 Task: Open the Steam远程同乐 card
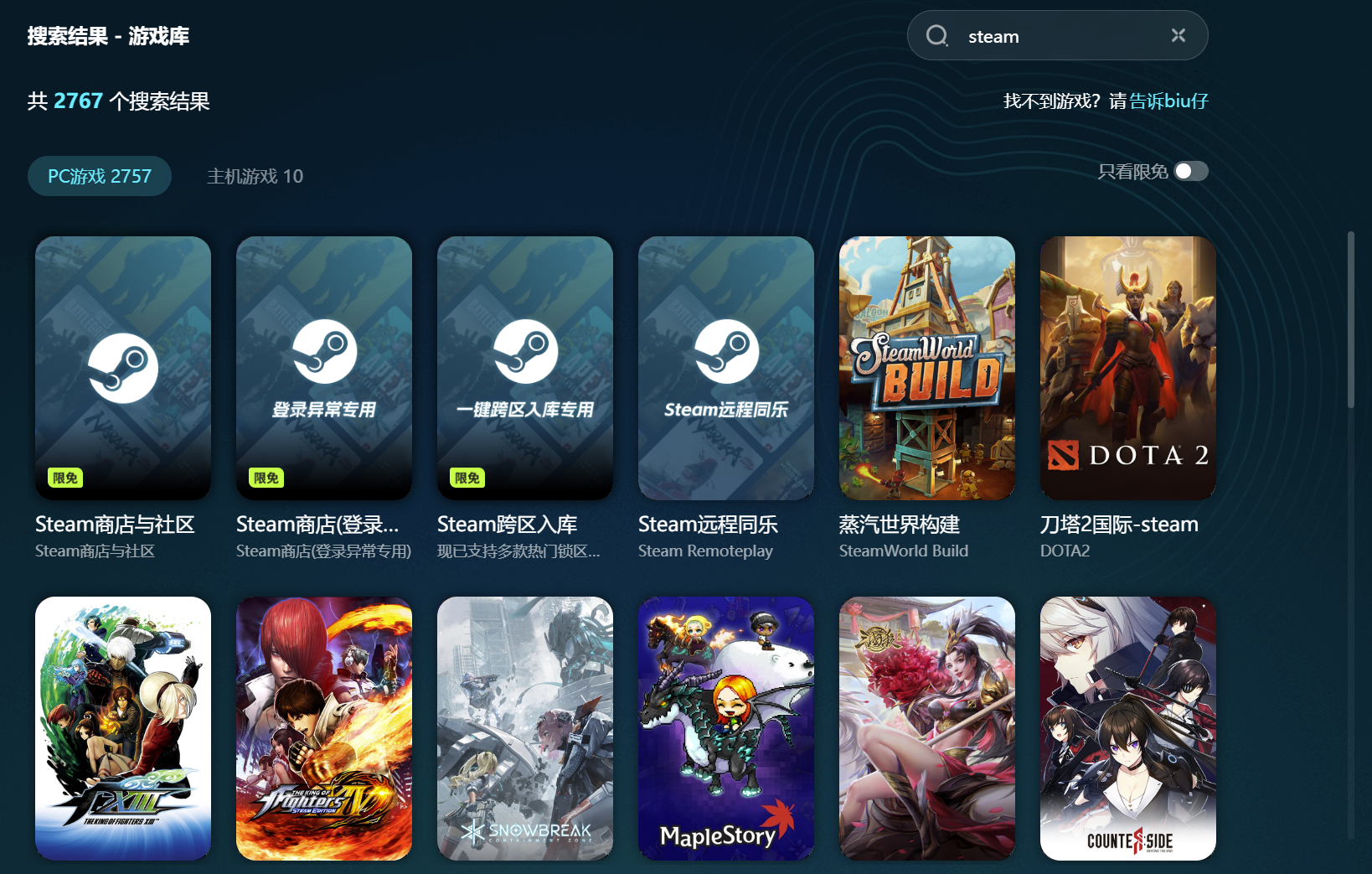pyautogui.click(x=726, y=367)
